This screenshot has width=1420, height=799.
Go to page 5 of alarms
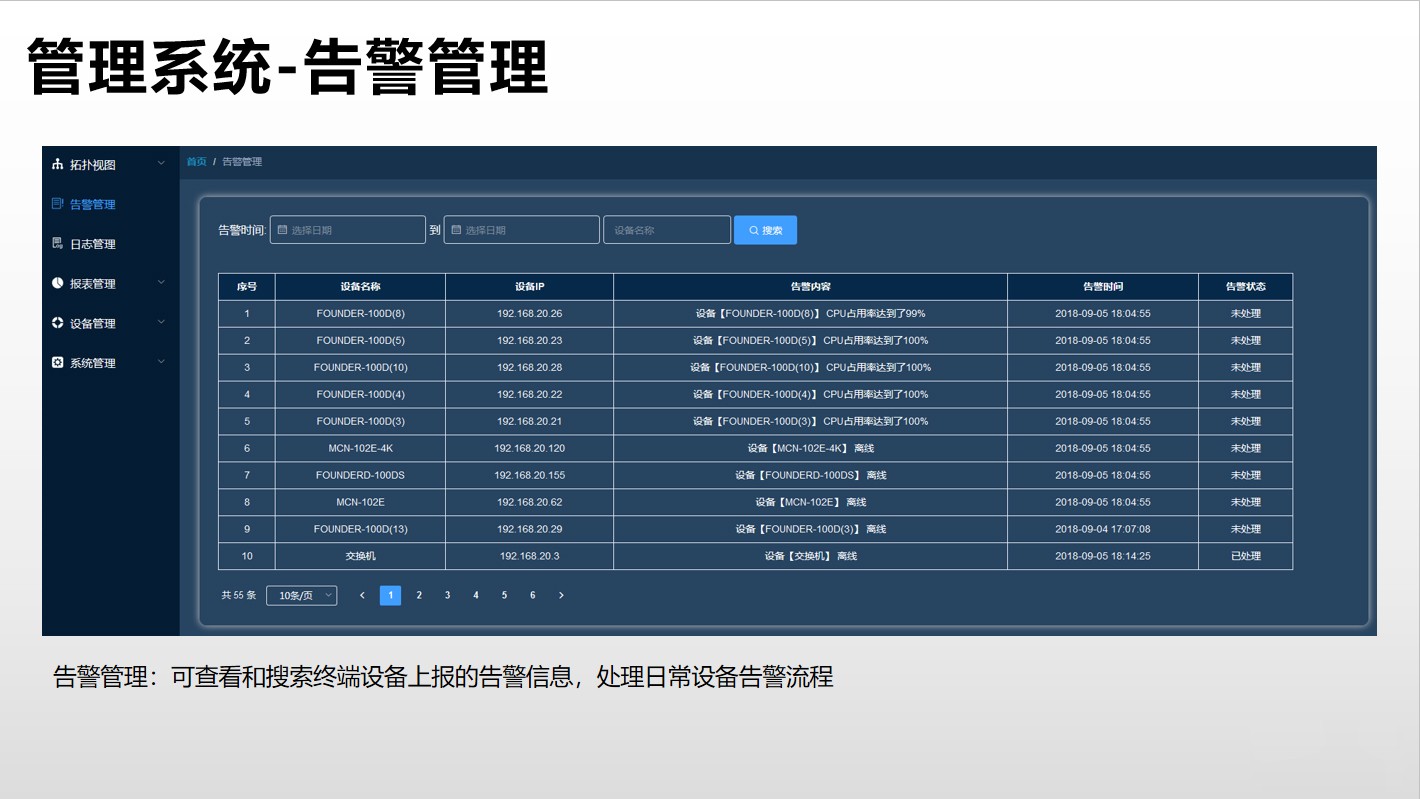click(504, 595)
